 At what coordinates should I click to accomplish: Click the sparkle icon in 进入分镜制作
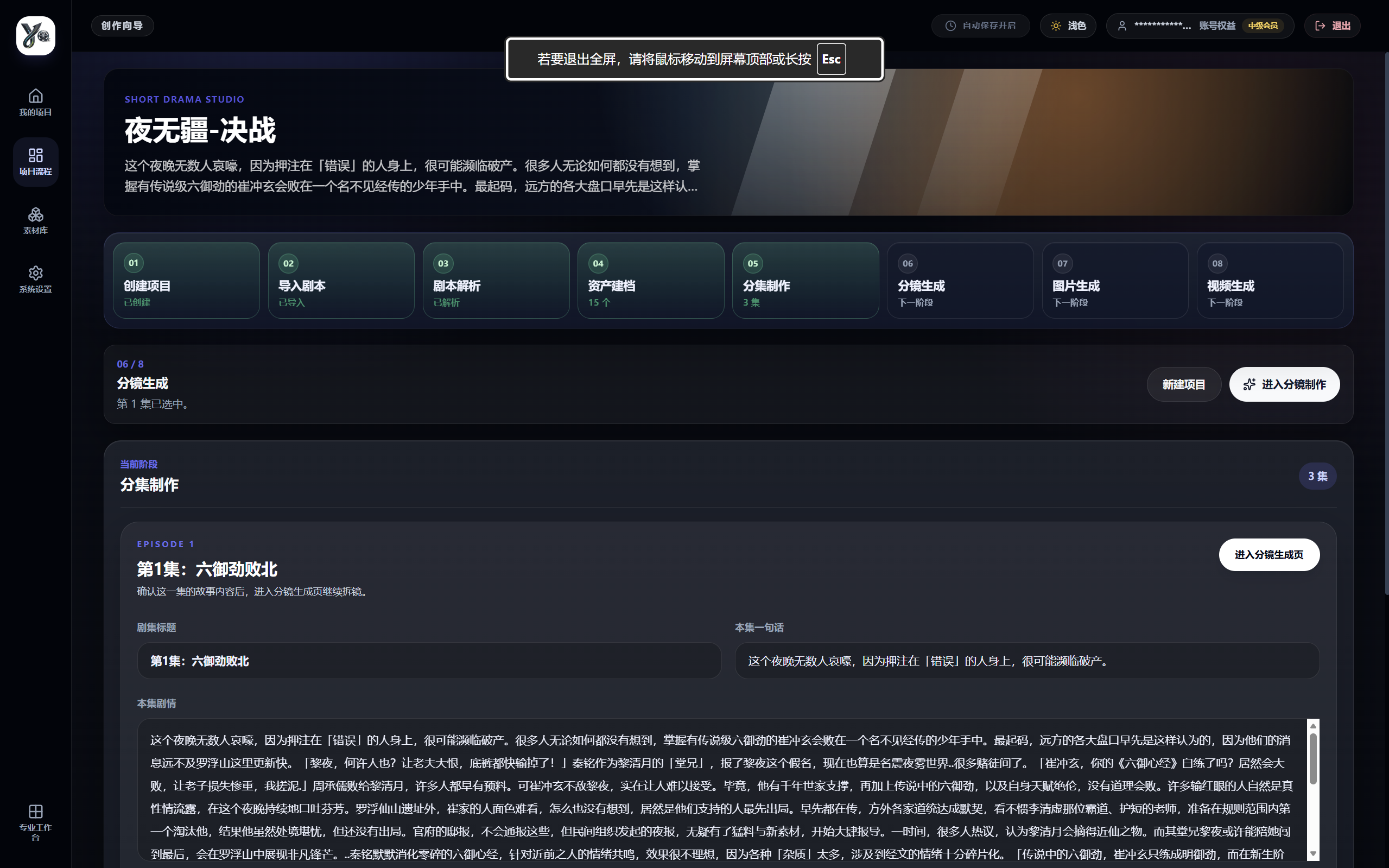pyautogui.click(x=1250, y=385)
